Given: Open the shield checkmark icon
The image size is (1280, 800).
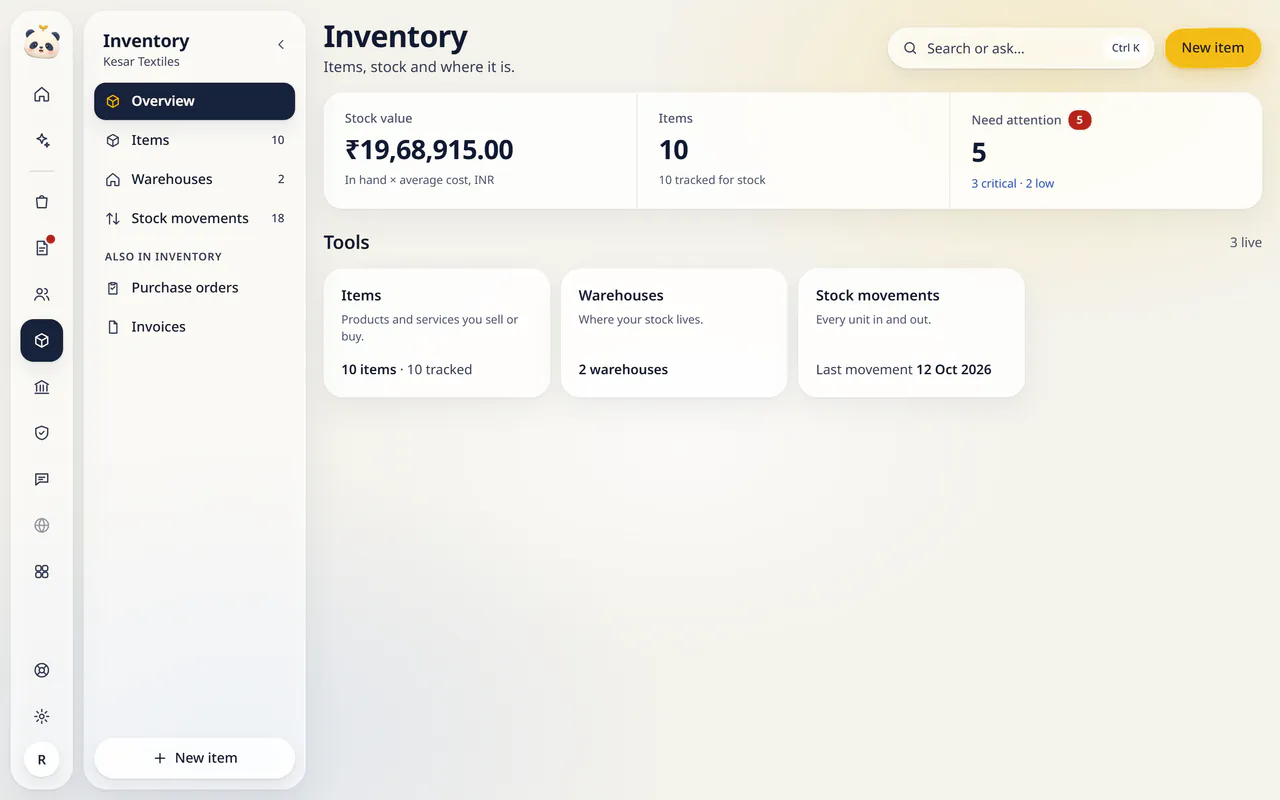Looking at the screenshot, I should click(42, 433).
